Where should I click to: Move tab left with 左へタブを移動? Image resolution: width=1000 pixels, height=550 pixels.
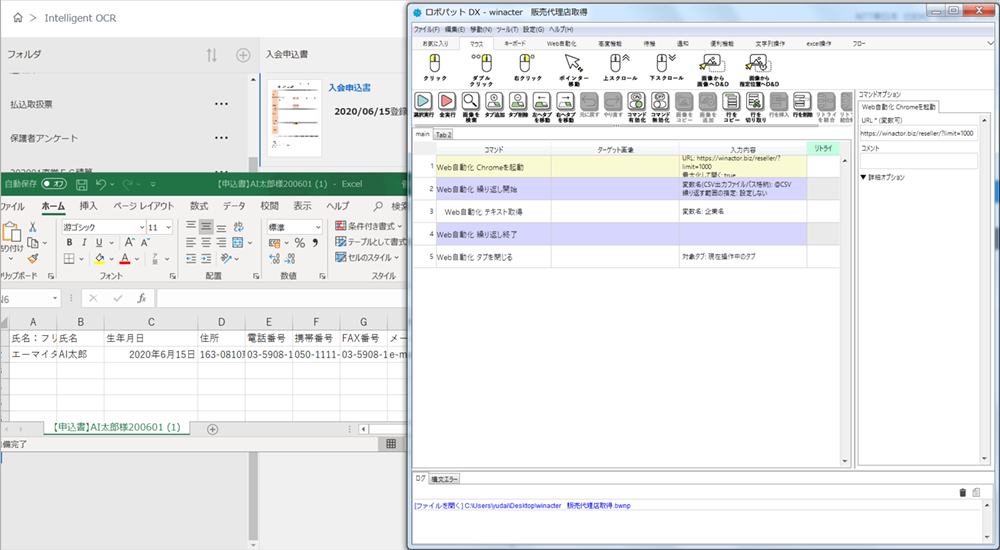(541, 107)
